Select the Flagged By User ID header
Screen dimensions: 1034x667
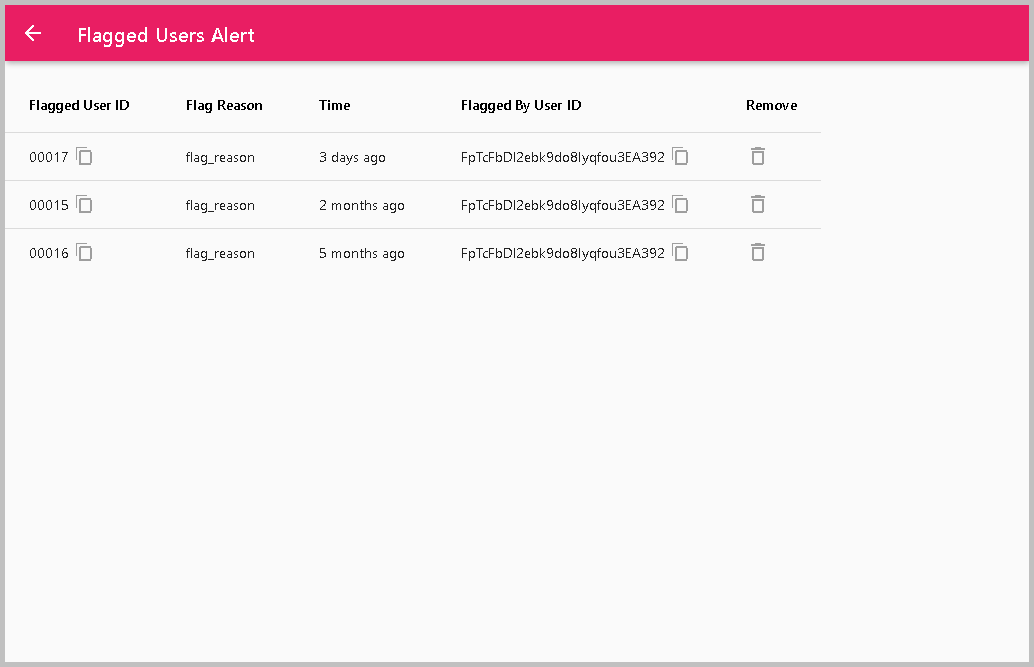pyautogui.click(x=521, y=106)
